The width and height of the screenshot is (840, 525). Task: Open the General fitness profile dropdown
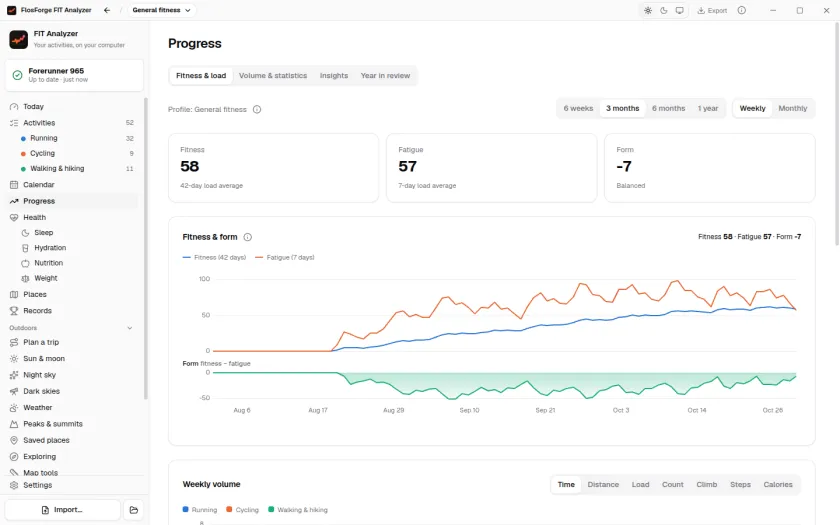click(162, 10)
